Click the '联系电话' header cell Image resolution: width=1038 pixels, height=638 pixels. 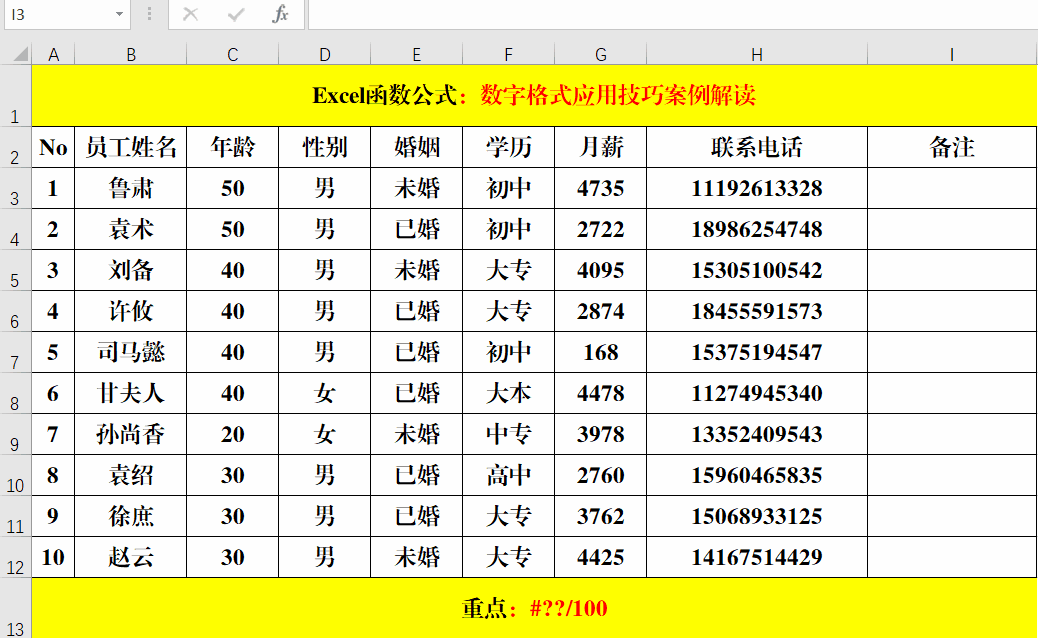(757, 147)
